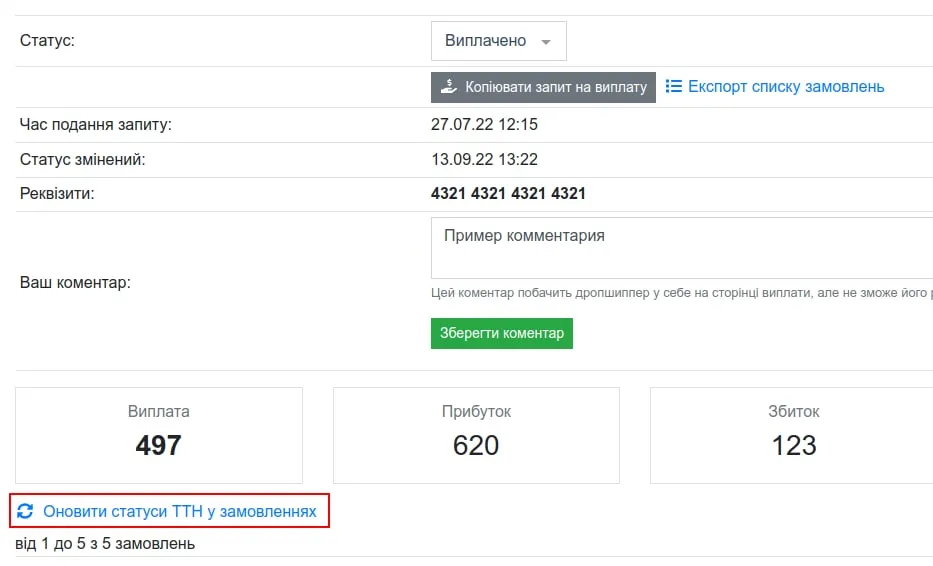Click the від 1 до 5 з 5 замовлень counter

(x=105, y=543)
